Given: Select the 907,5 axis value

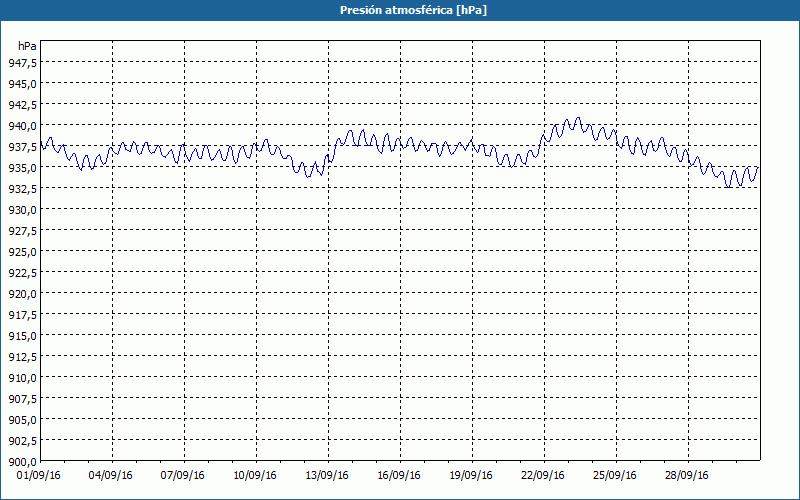Looking at the screenshot, I should pos(22,398).
